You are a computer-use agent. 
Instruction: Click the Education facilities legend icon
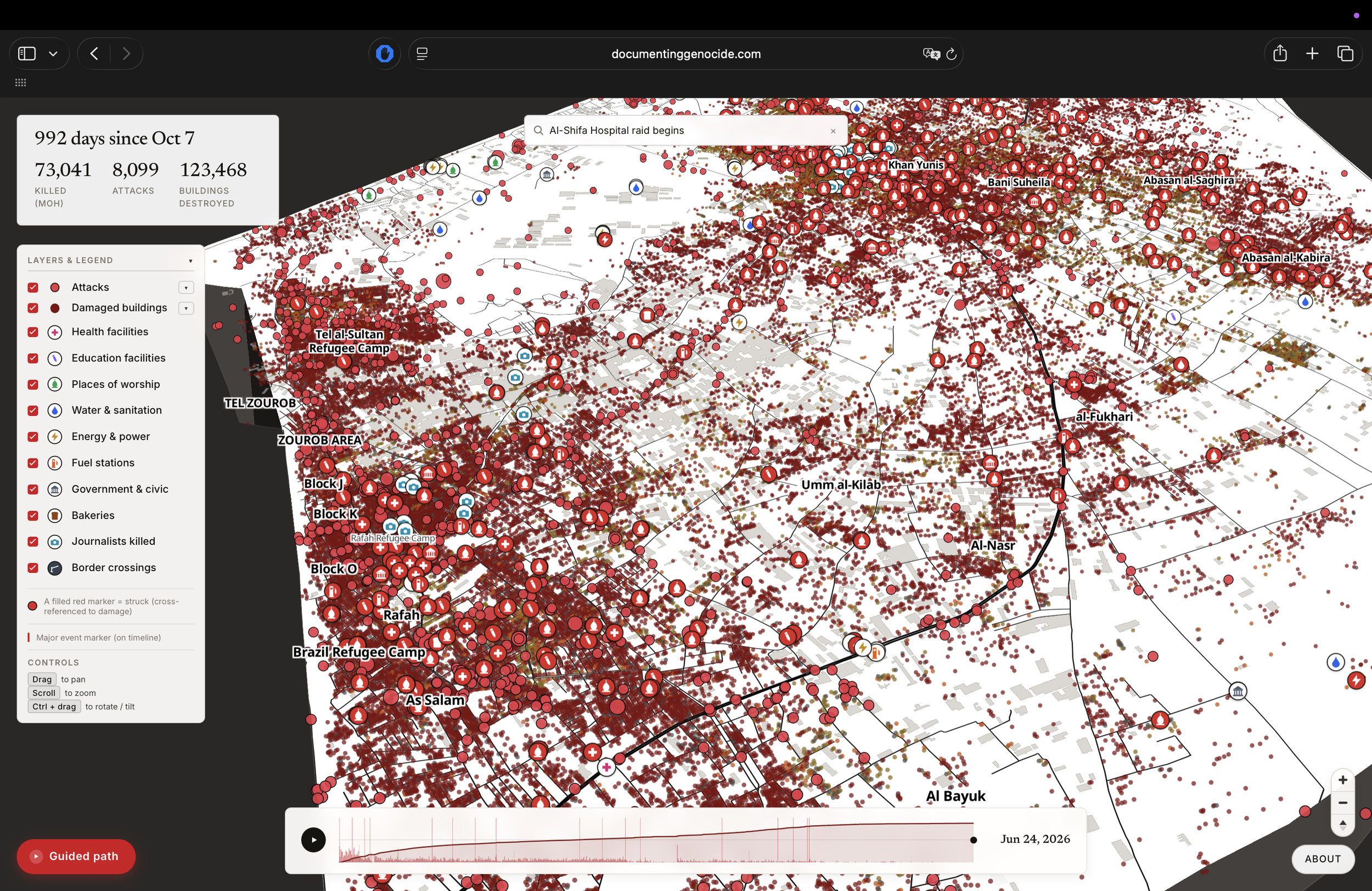pos(55,358)
